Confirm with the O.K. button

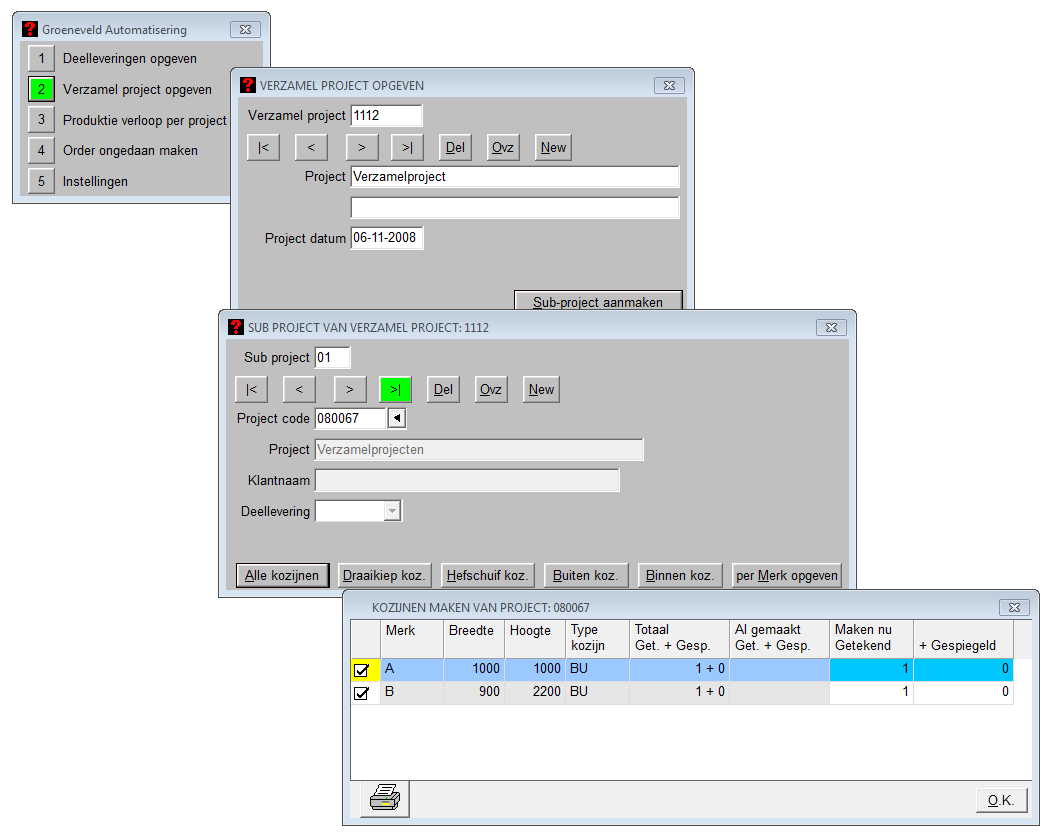(x=1000, y=800)
